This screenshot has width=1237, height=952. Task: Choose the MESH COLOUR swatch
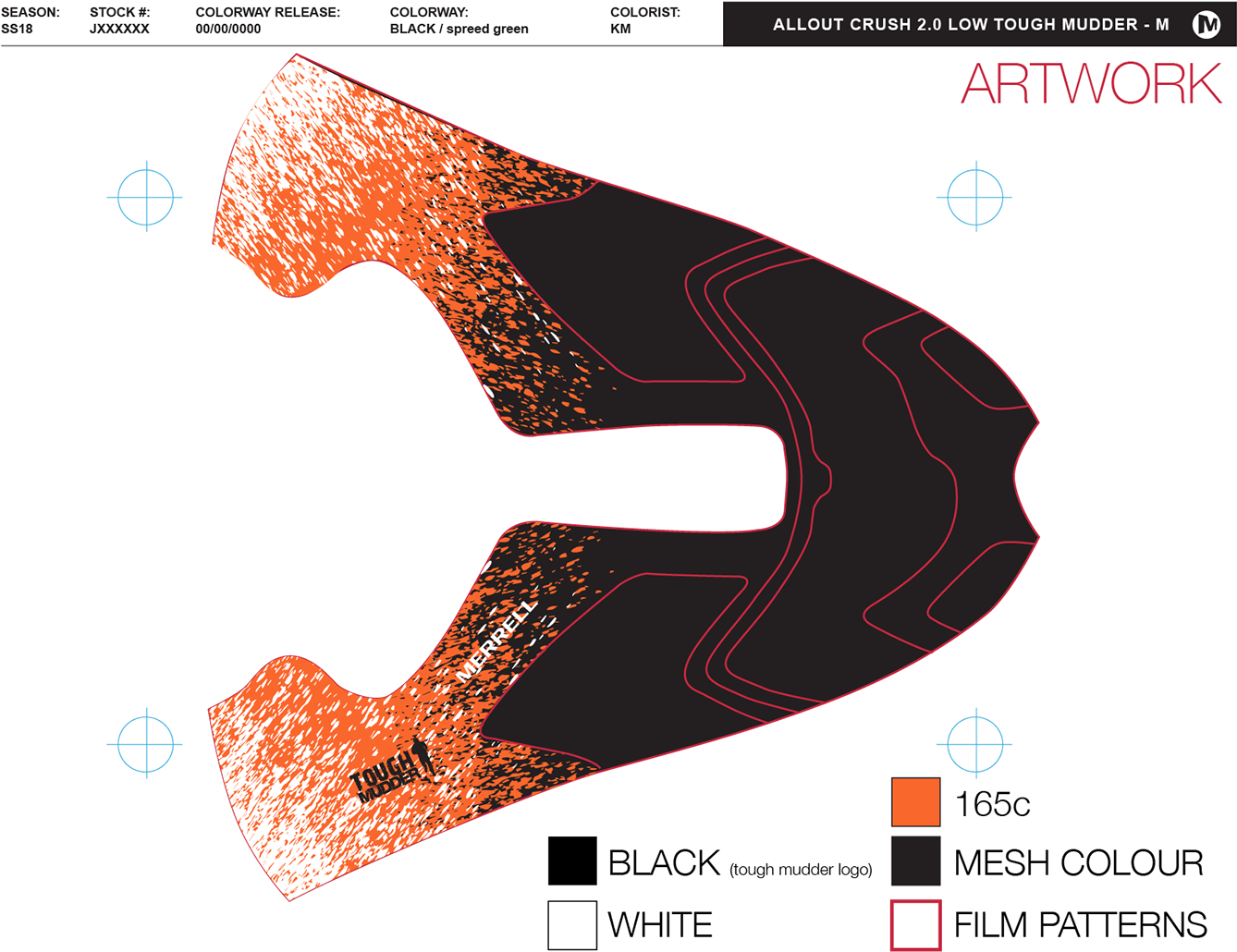point(915,861)
